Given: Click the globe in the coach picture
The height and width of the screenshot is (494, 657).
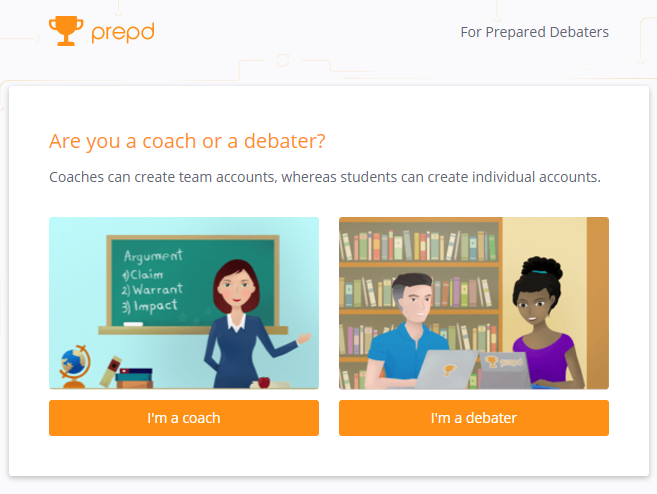Looking at the screenshot, I should point(75,365).
